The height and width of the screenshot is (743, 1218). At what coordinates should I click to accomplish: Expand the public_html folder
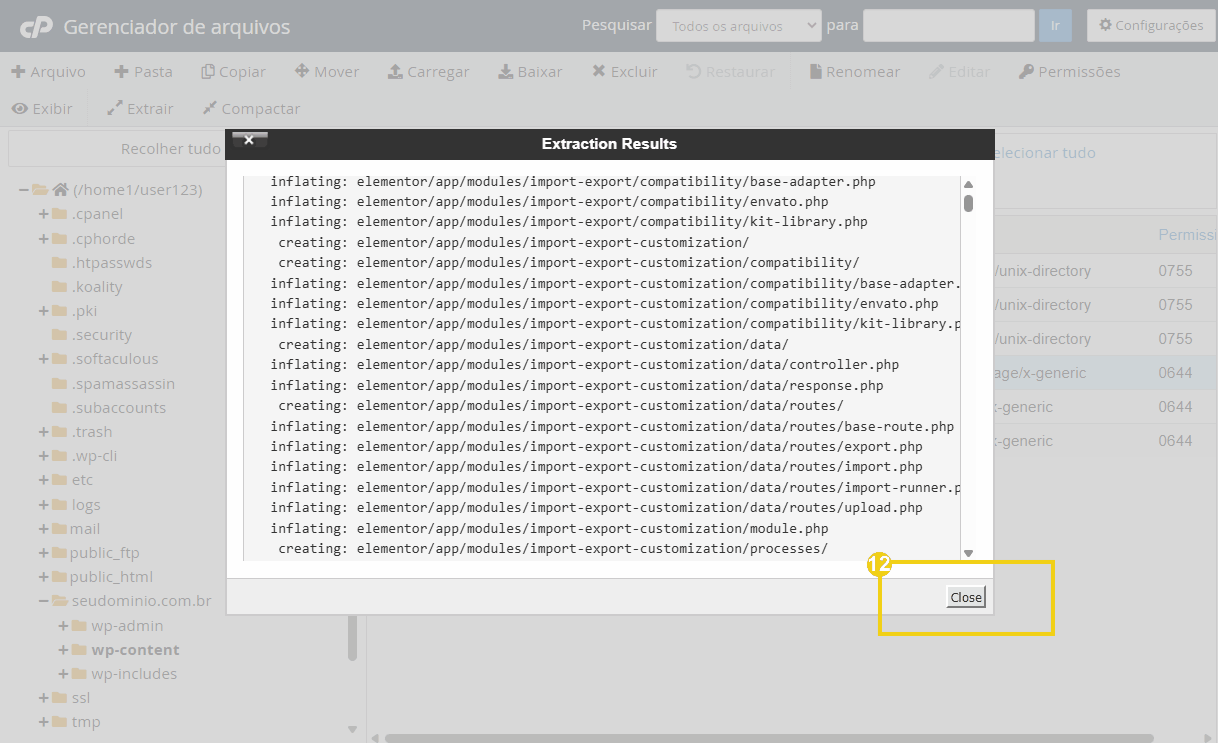coord(44,577)
